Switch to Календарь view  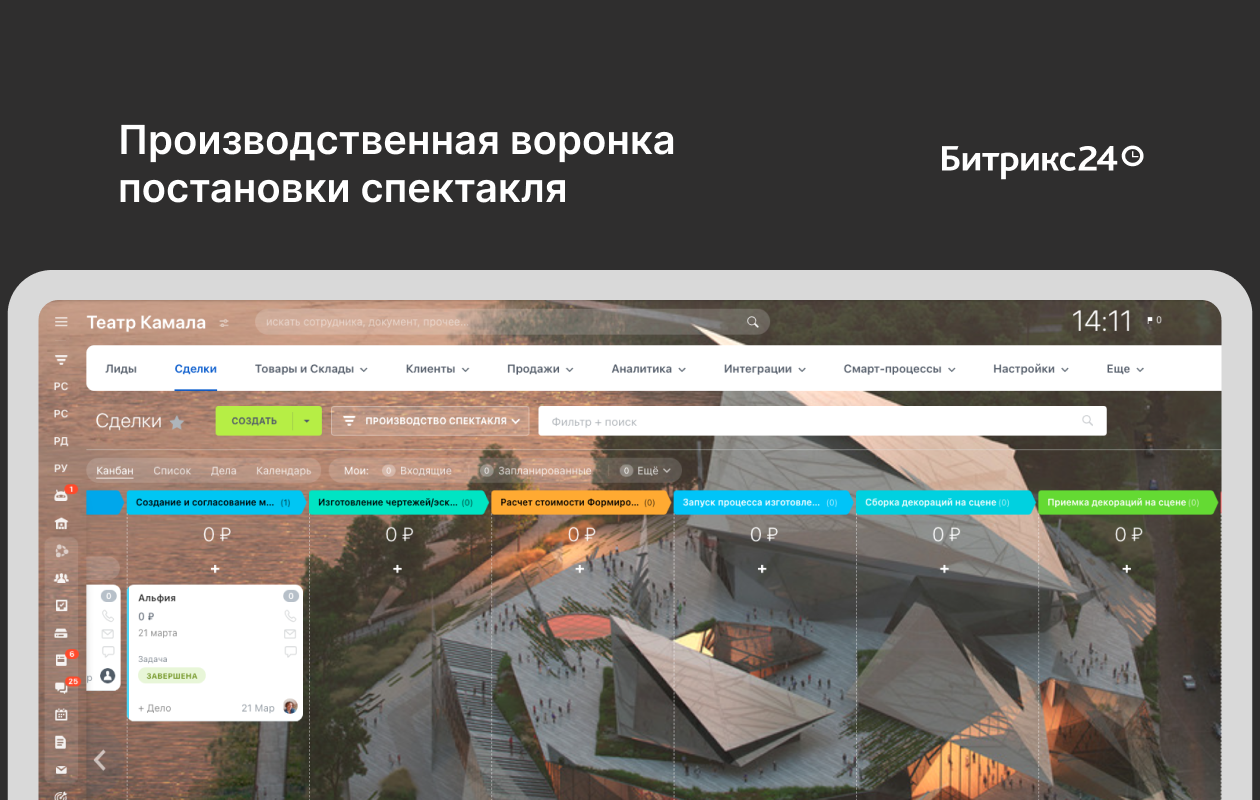click(x=283, y=470)
